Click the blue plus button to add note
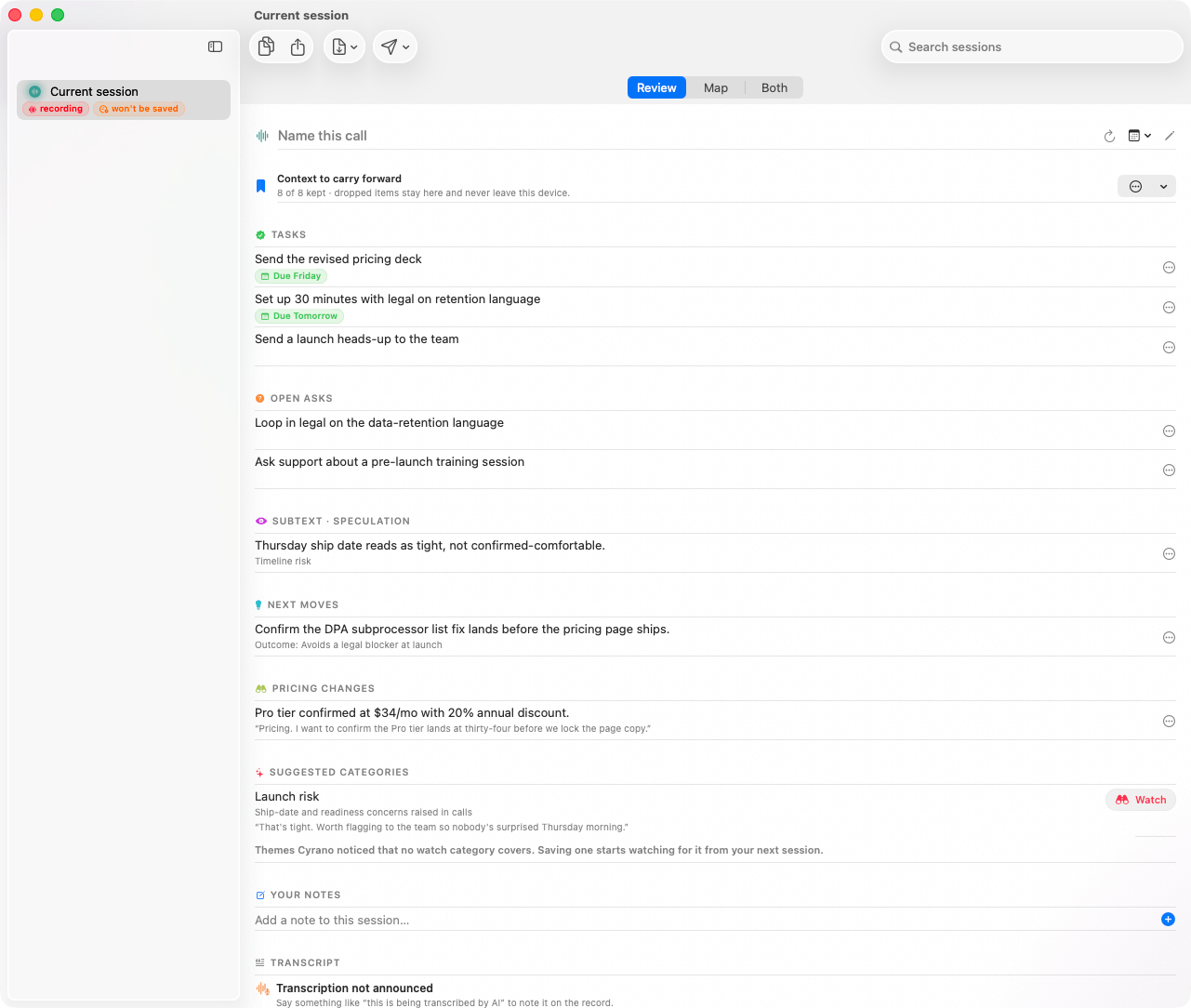Screen dimensions: 1191x1008 (1168, 920)
